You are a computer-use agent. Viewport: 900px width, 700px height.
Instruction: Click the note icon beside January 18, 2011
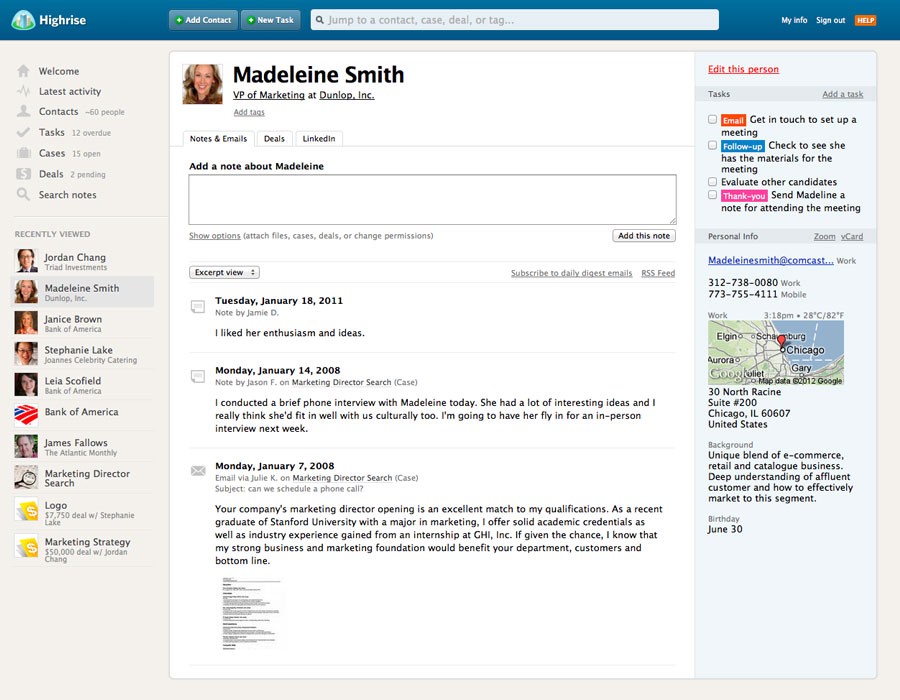(x=197, y=307)
